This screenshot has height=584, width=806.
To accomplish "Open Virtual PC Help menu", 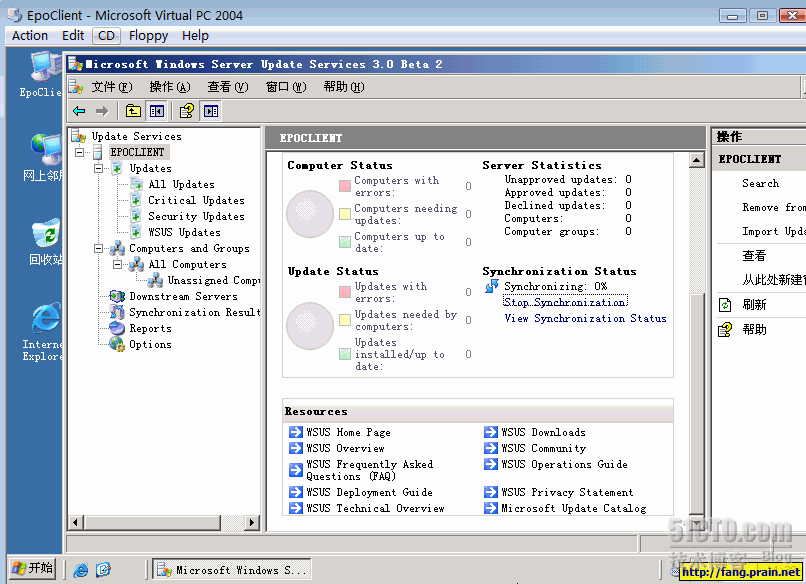I will [195, 35].
